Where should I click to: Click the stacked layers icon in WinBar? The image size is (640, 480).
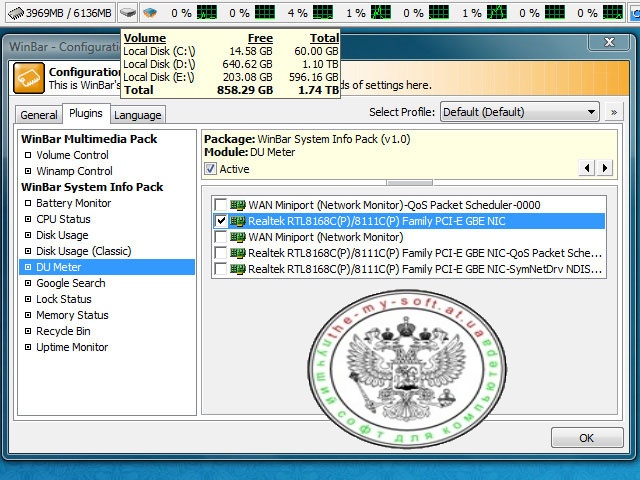[149, 13]
